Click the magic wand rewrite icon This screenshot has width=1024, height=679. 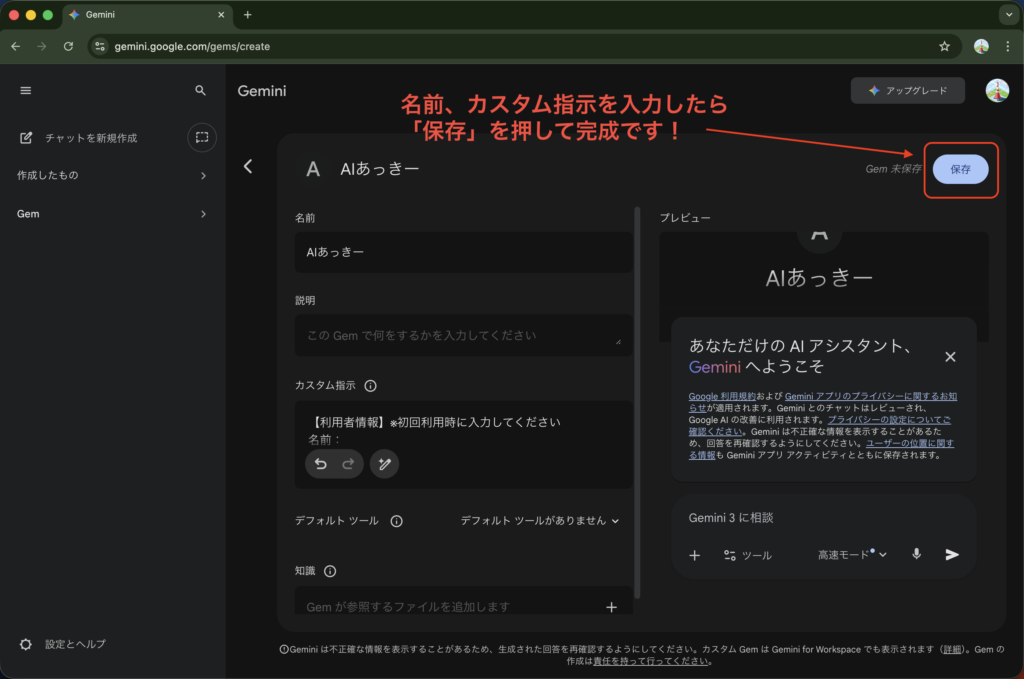click(x=384, y=464)
